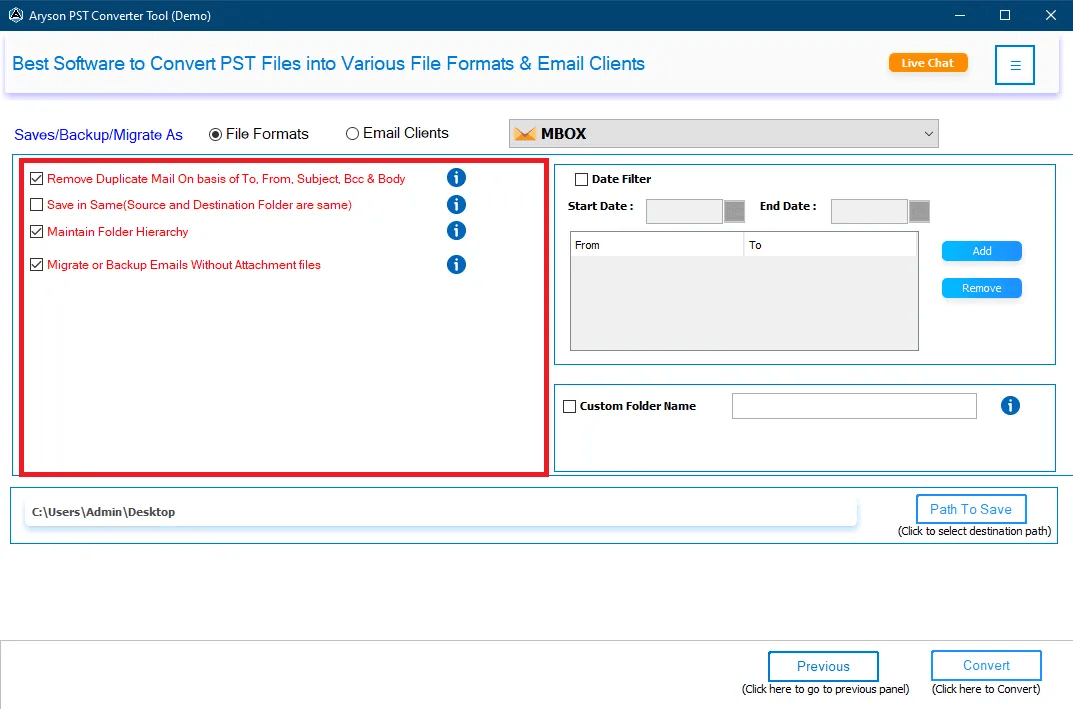The height and width of the screenshot is (709, 1073).
Task: Click info icon beside Remove Duplicate Mail
Action: [456, 178]
